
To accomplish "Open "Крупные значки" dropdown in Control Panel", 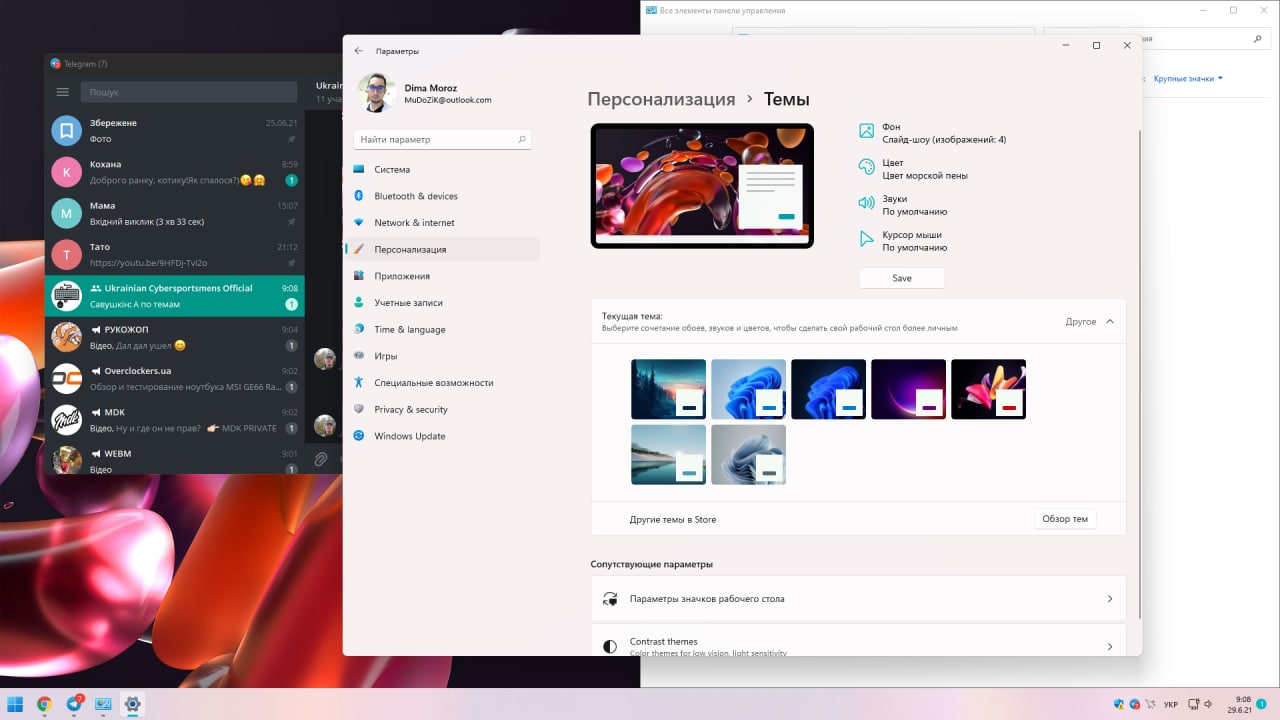I will (x=1188, y=78).
